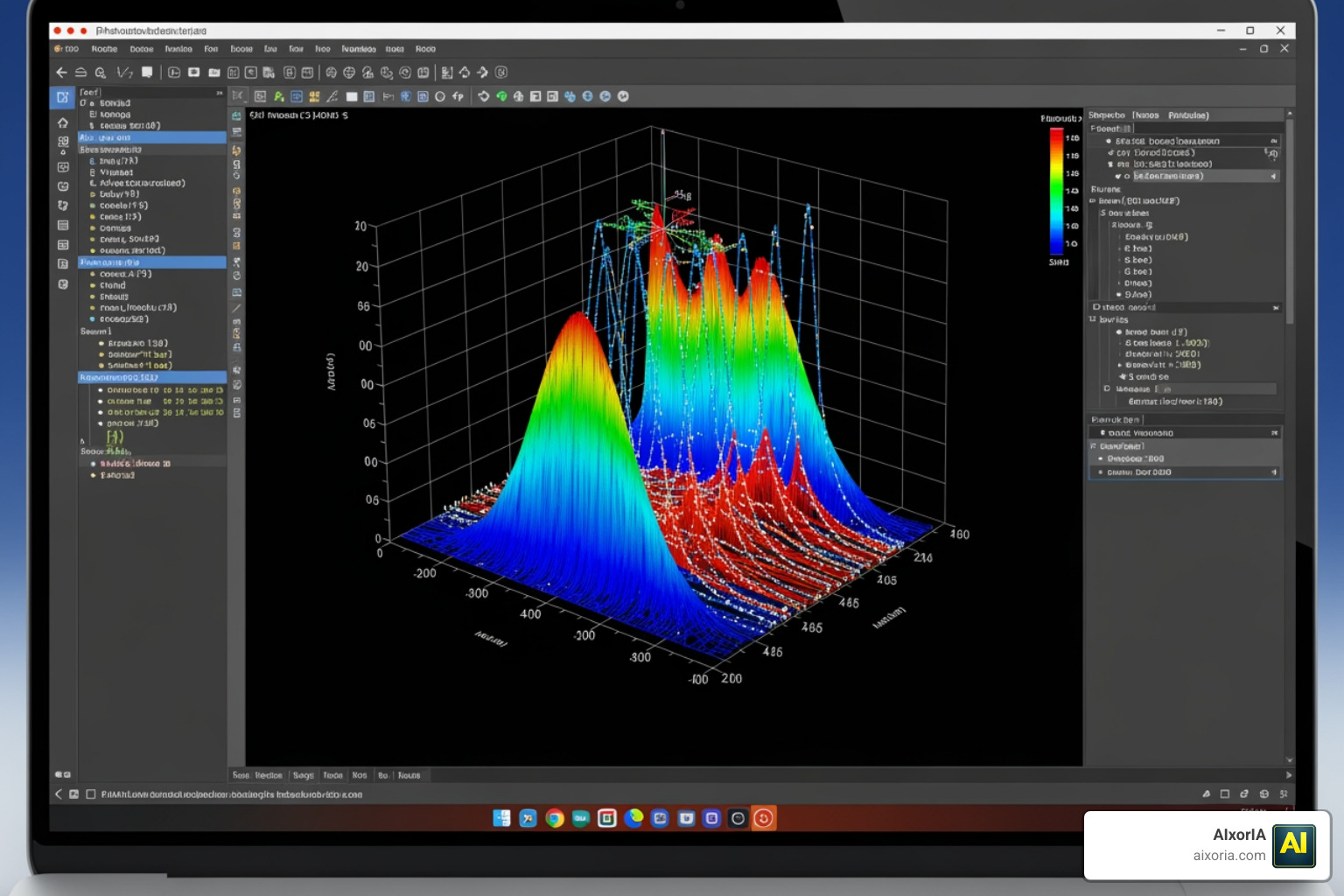
Task: Collapse the left panel using its header arrow icon
Action: pos(220,92)
